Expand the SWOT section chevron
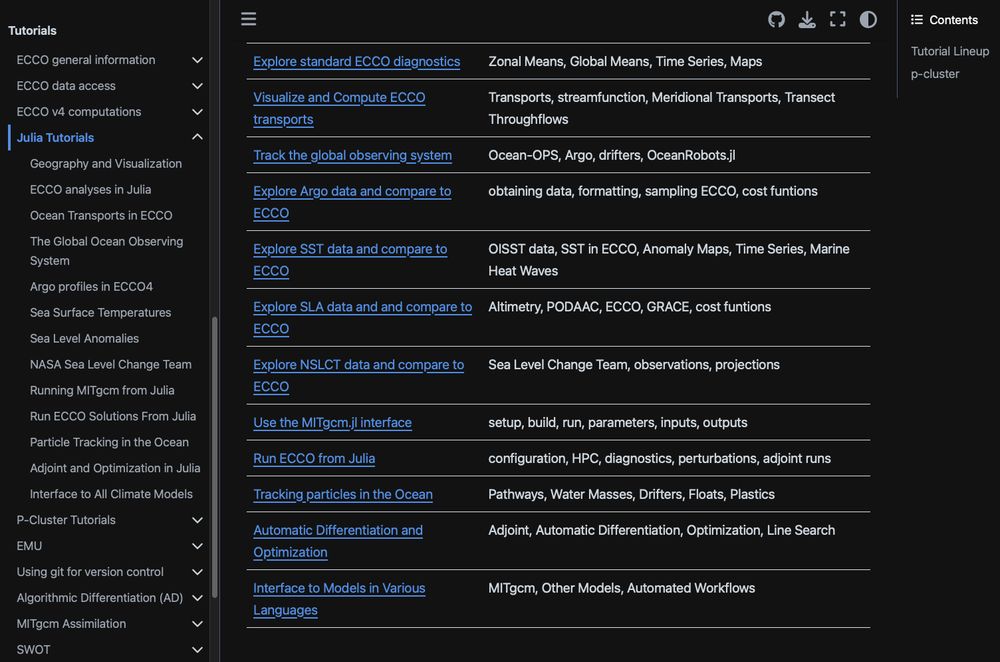This screenshot has width=1000, height=662. [197, 650]
